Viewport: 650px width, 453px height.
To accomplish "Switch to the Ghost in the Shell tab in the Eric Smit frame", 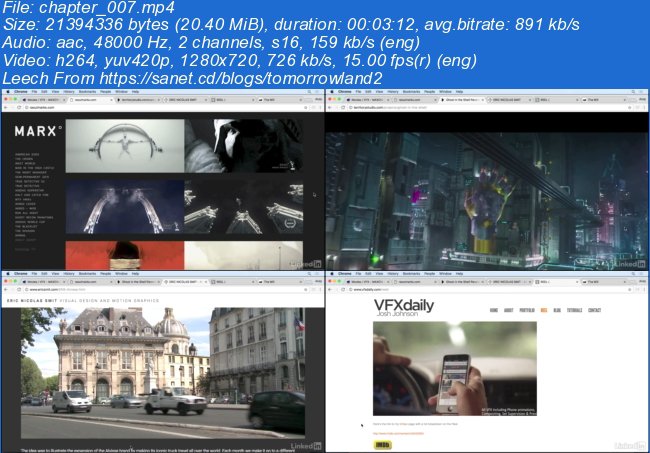I will pos(137,282).
